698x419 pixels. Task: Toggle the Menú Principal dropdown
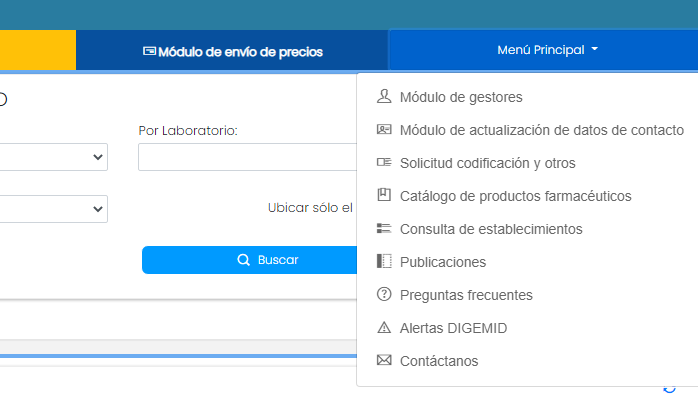547,50
